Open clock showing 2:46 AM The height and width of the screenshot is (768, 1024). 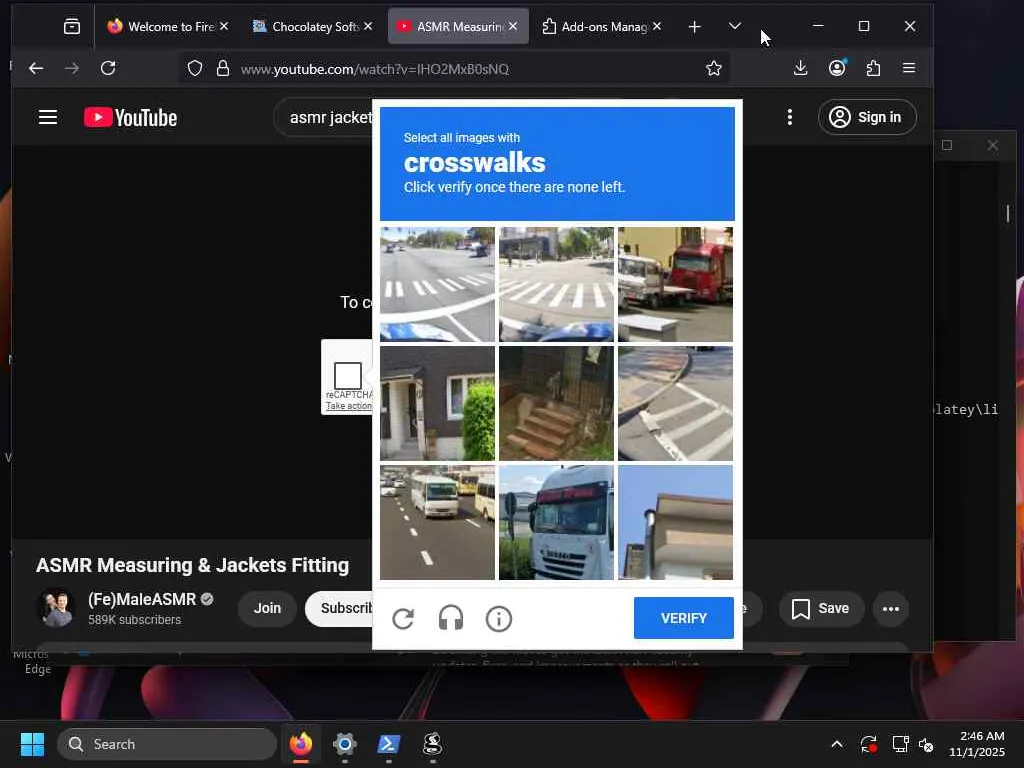pyautogui.click(x=977, y=744)
